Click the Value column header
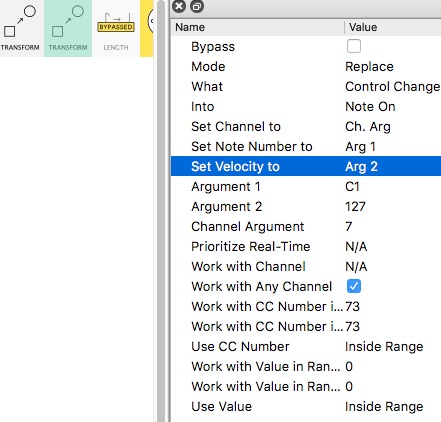The width and height of the screenshot is (441, 422). pos(393,27)
